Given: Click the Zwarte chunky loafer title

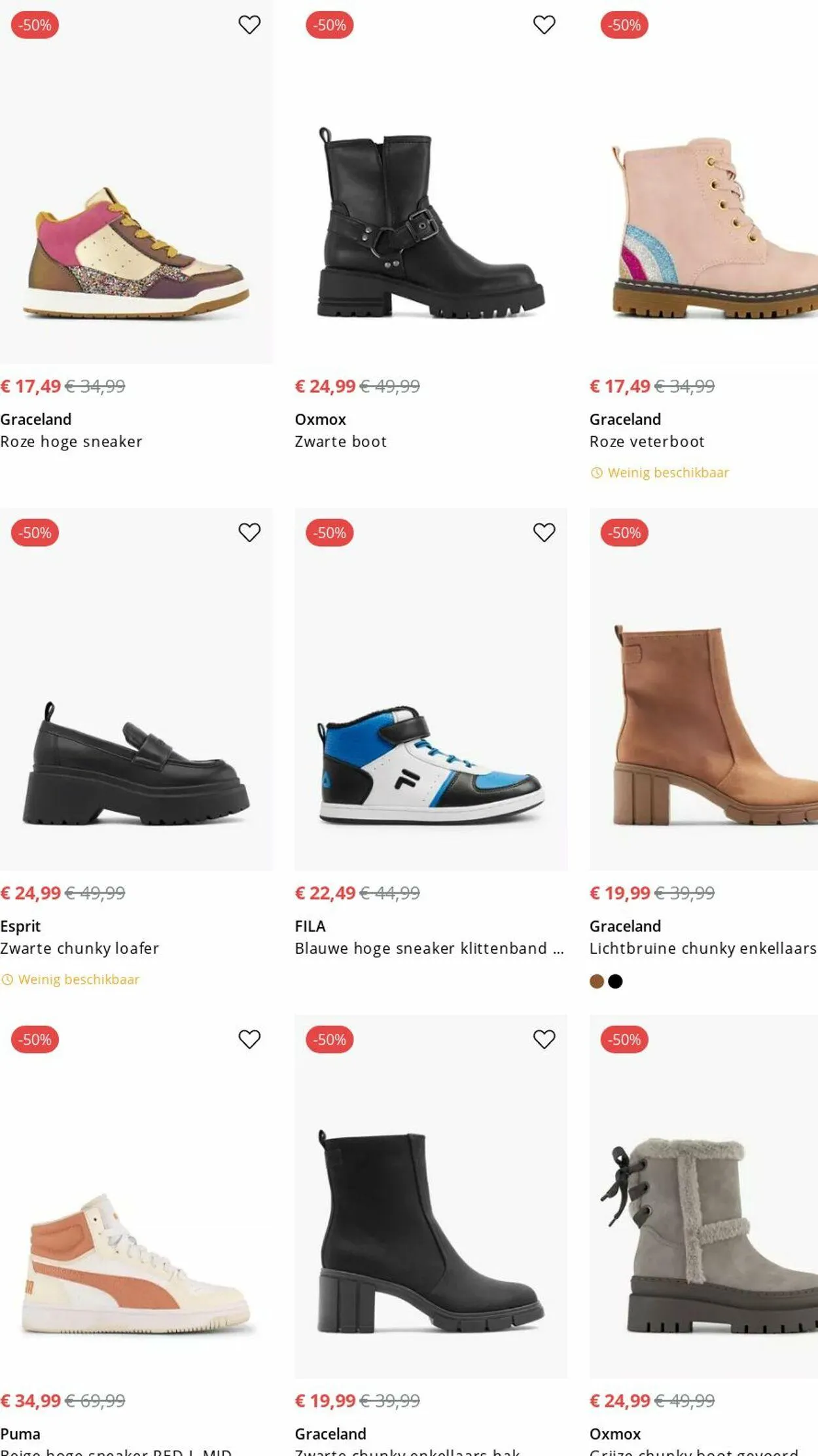Looking at the screenshot, I should click(80, 948).
